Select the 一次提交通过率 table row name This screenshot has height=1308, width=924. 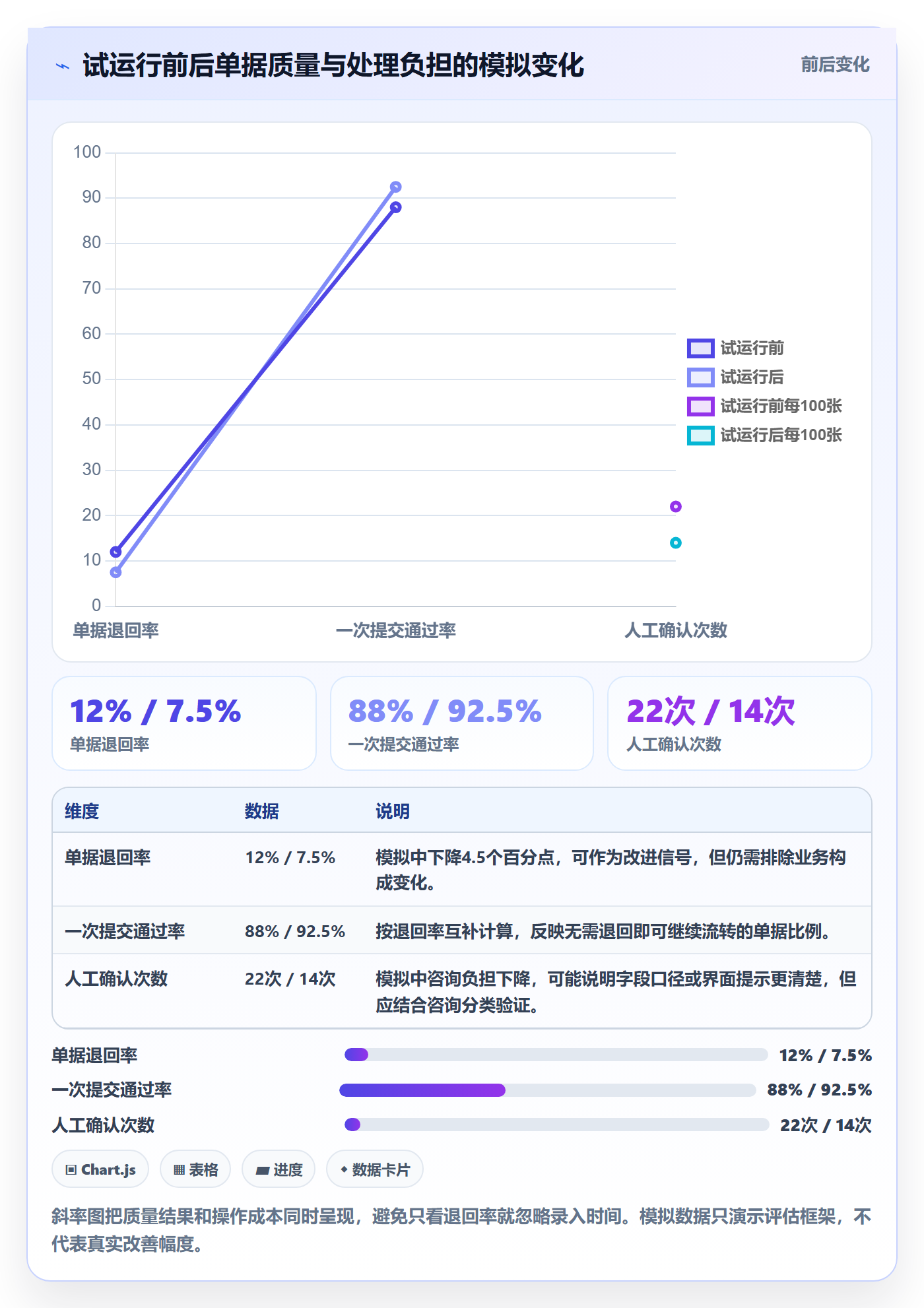[x=125, y=931]
